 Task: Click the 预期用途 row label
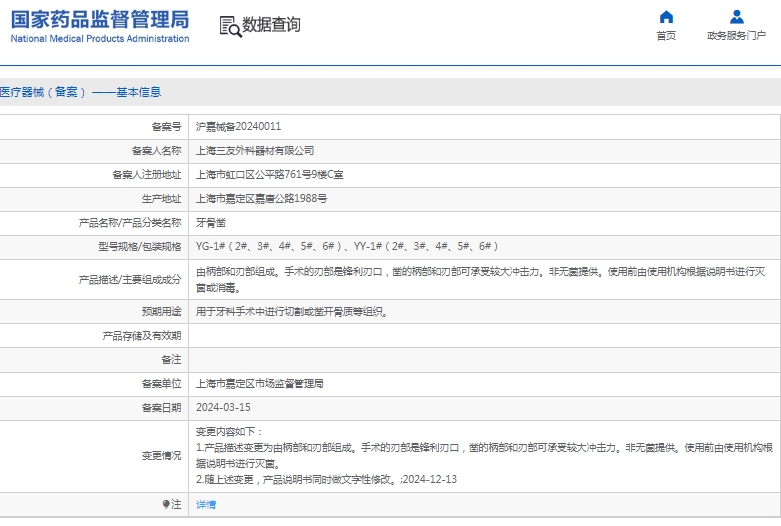(x=161, y=312)
